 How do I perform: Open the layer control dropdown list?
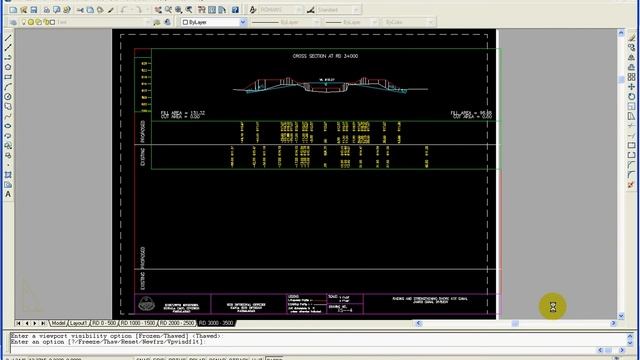pyautogui.click(x=148, y=22)
